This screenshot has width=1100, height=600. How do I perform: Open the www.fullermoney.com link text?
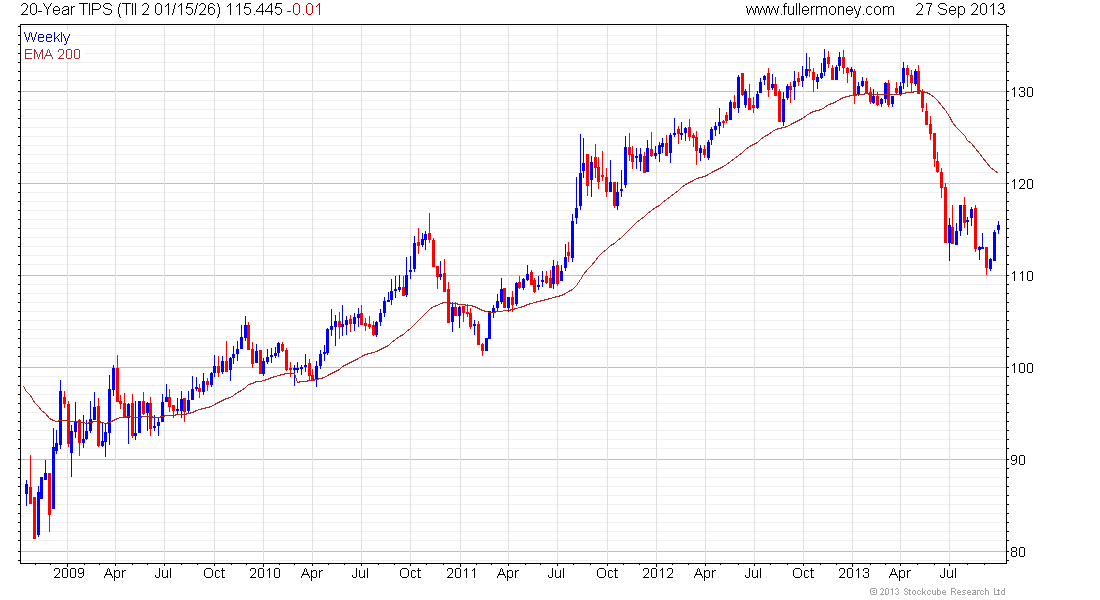[x=819, y=10]
